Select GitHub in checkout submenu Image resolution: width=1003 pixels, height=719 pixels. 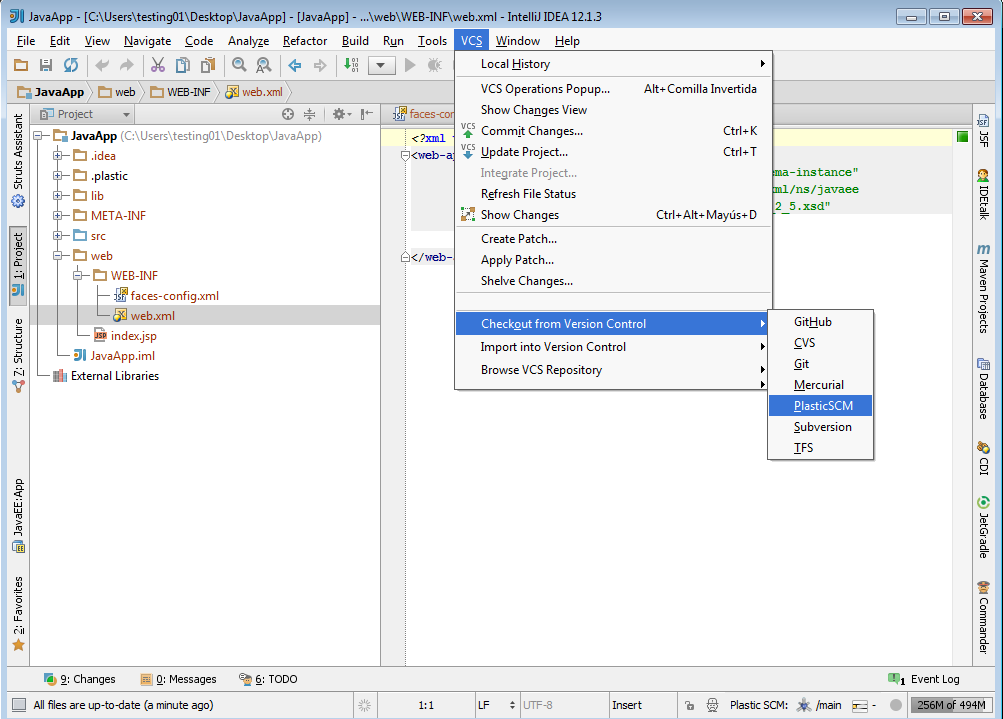pos(820,322)
